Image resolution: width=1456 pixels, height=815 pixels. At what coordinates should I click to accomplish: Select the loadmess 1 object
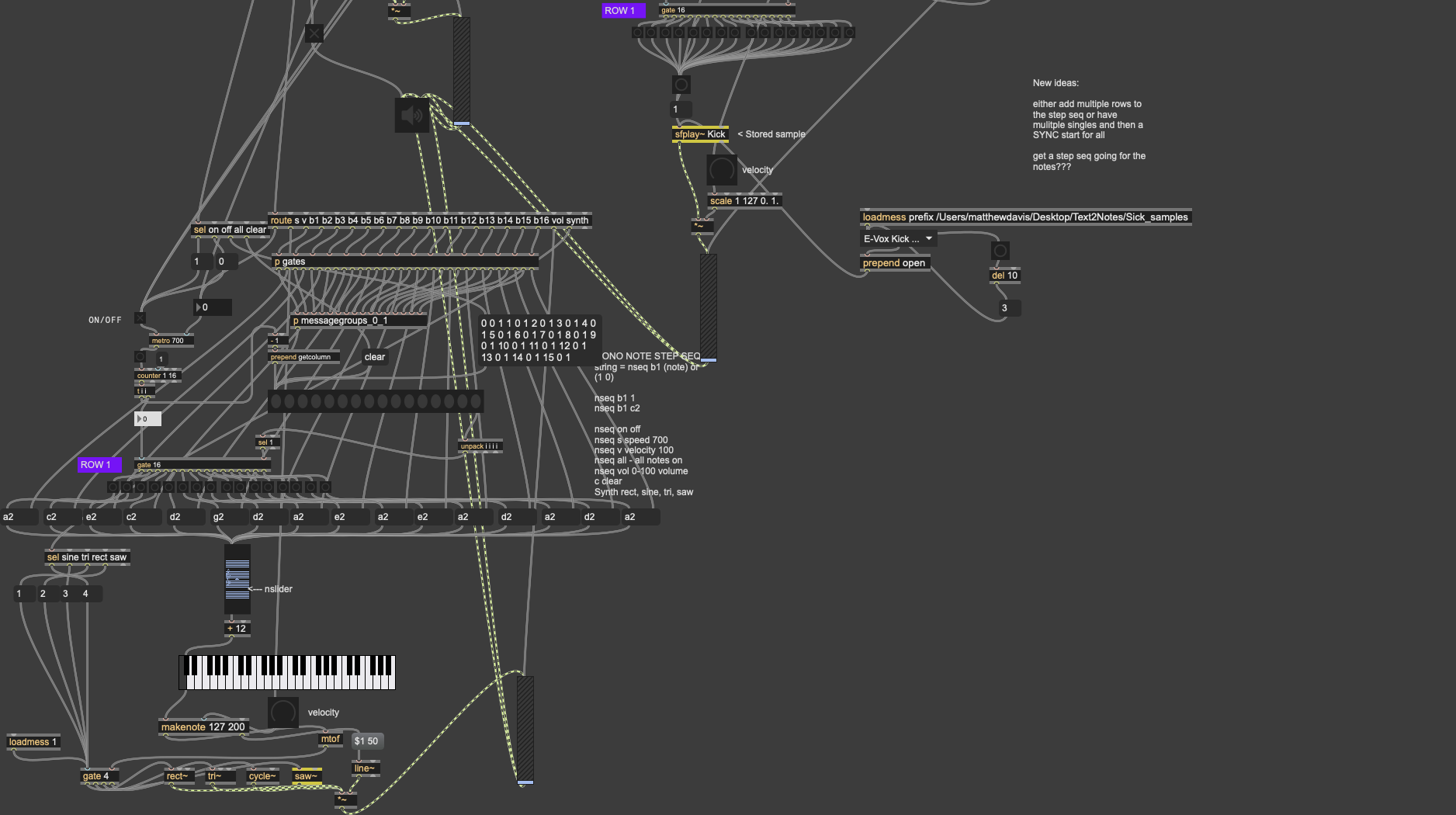pos(33,742)
